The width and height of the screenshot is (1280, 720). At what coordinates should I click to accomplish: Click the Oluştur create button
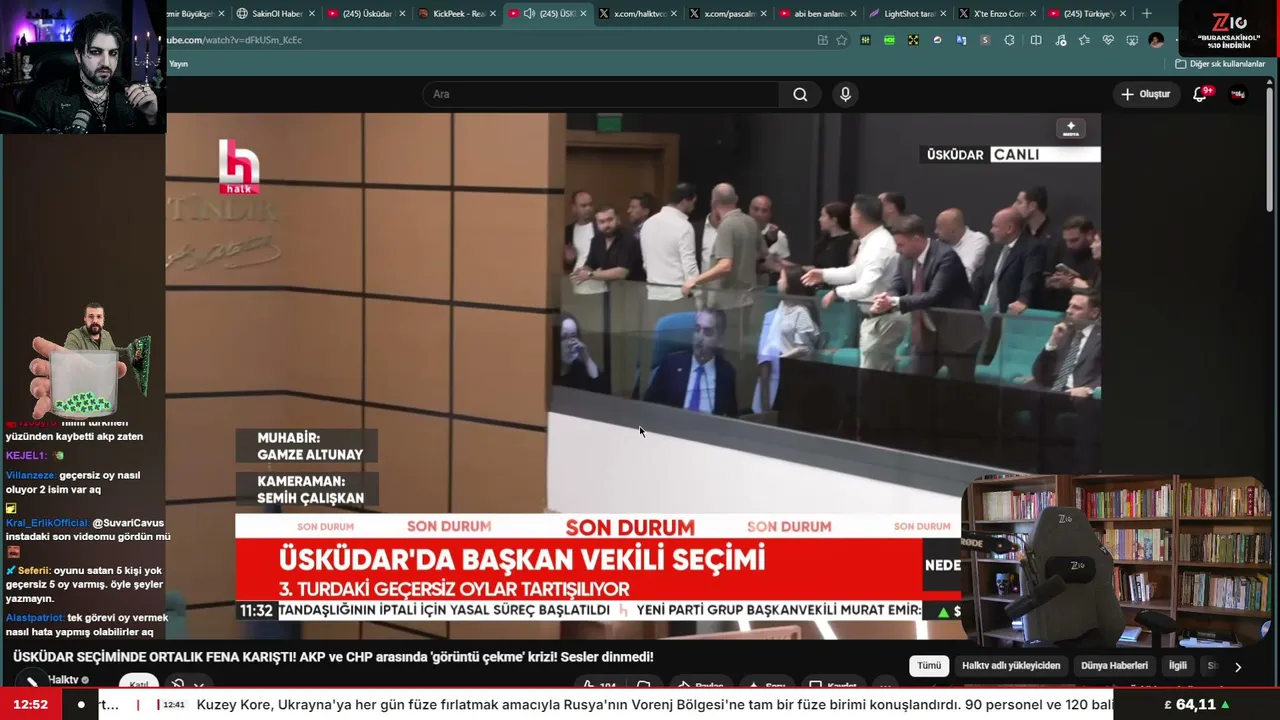pyautogui.click(x=1145, y=94)
